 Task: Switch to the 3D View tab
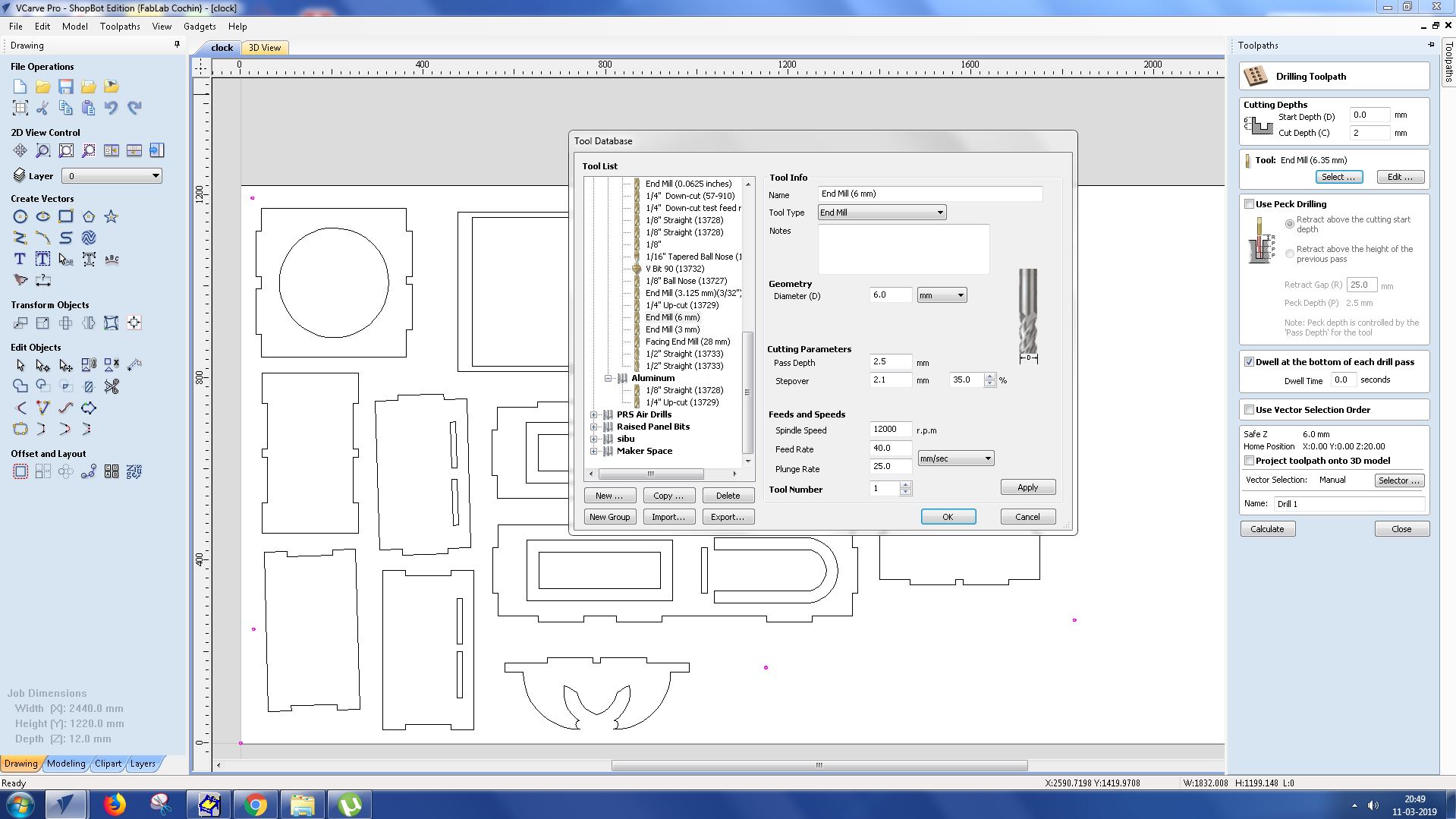click(x=265, y=48)
